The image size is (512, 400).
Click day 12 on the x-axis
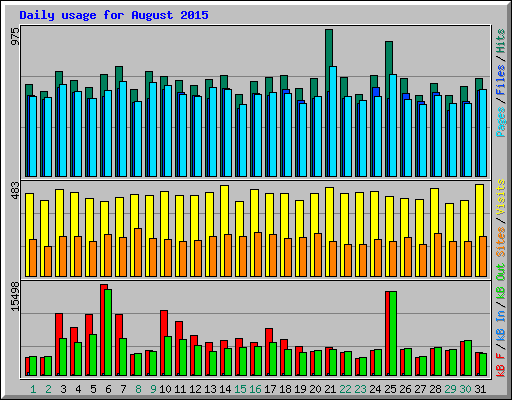(x=195, y=389)
